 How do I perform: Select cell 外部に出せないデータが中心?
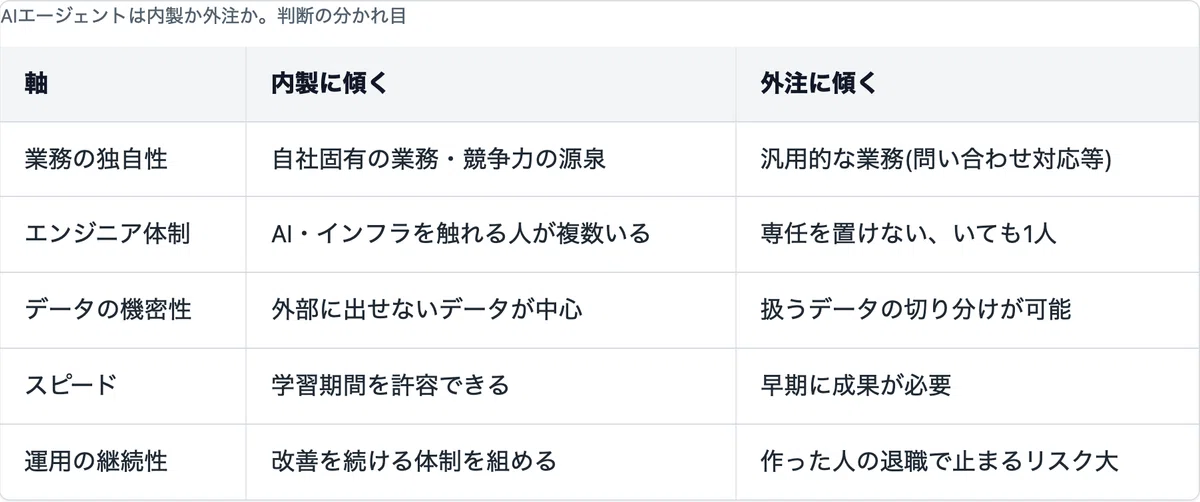click(427, 310)
